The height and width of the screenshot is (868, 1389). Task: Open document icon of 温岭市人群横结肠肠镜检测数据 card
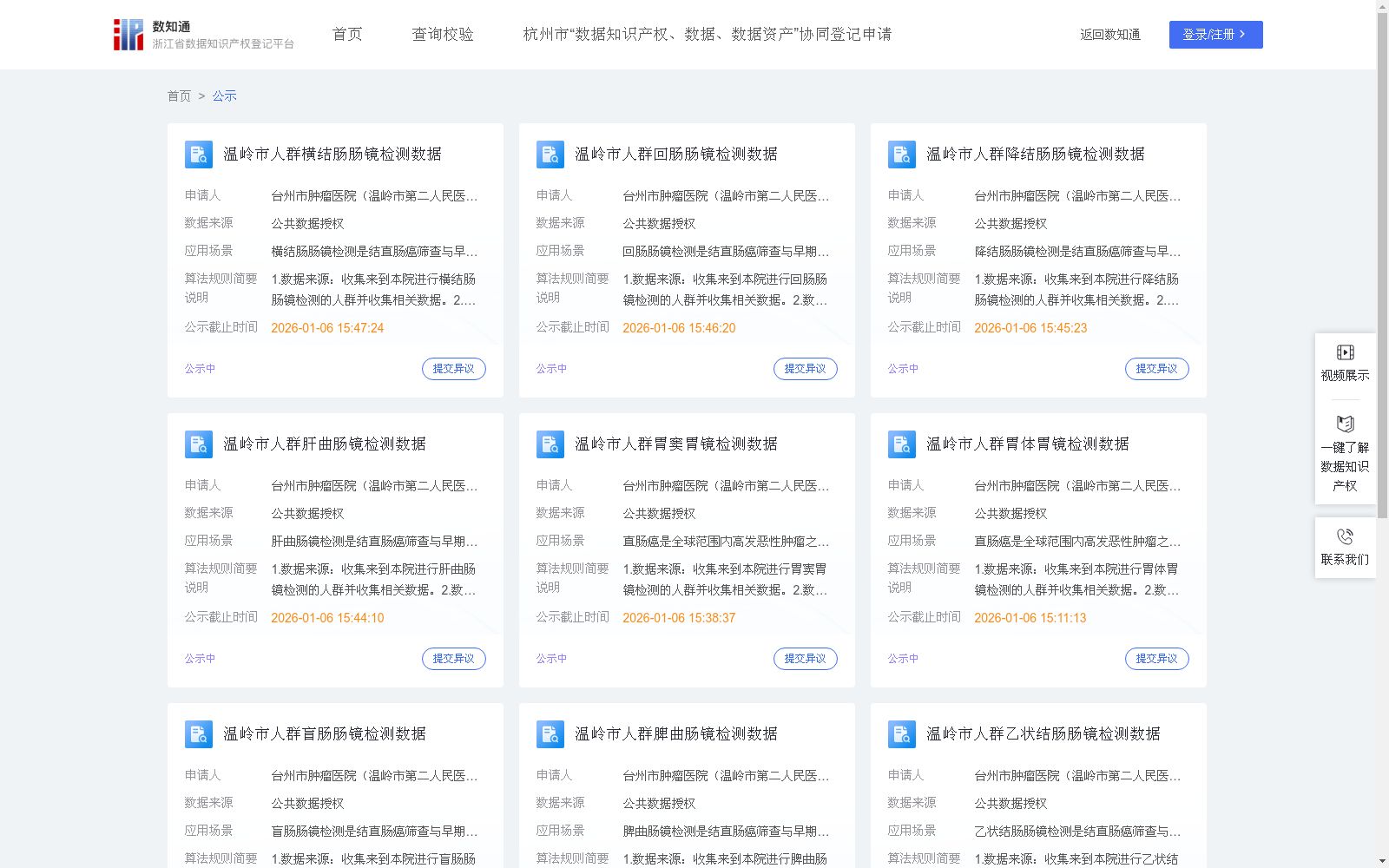[x=199, y=155]
